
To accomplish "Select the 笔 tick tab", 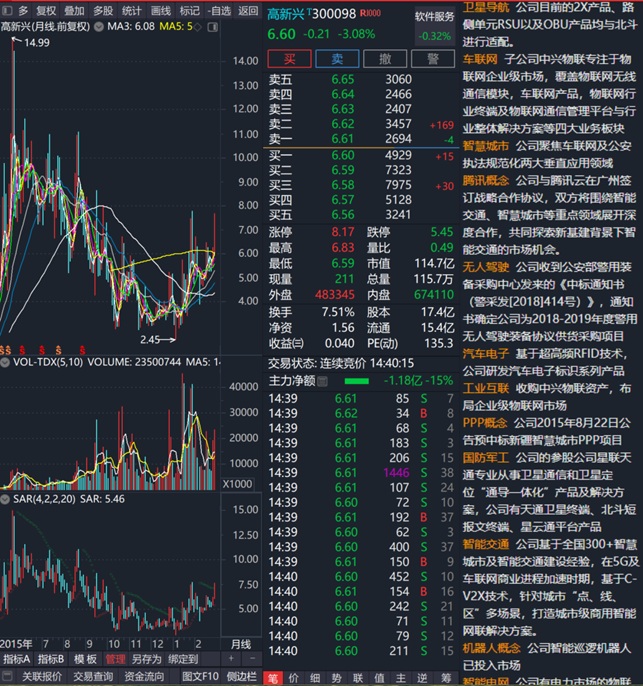I will (x=273, y=679).
